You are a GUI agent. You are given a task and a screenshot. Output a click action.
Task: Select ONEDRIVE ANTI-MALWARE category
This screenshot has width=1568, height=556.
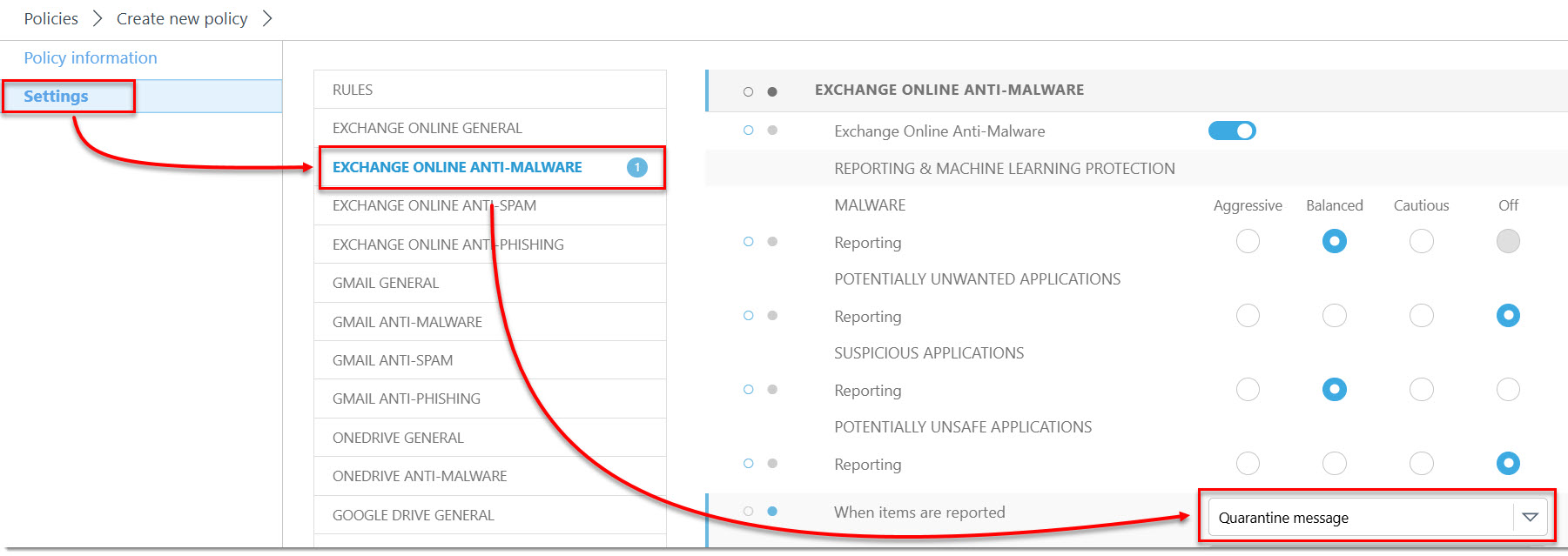[490, 476]
